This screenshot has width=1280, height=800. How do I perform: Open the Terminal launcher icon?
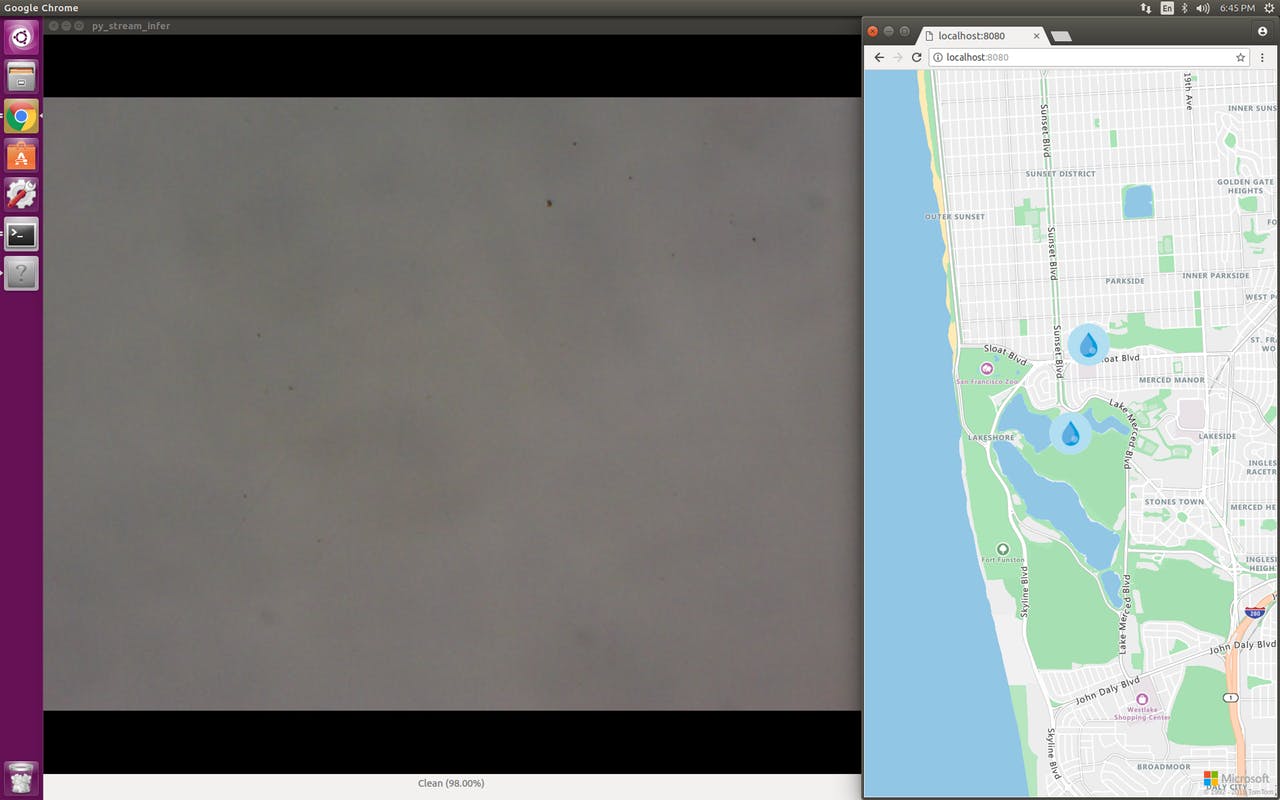[21, 234]
